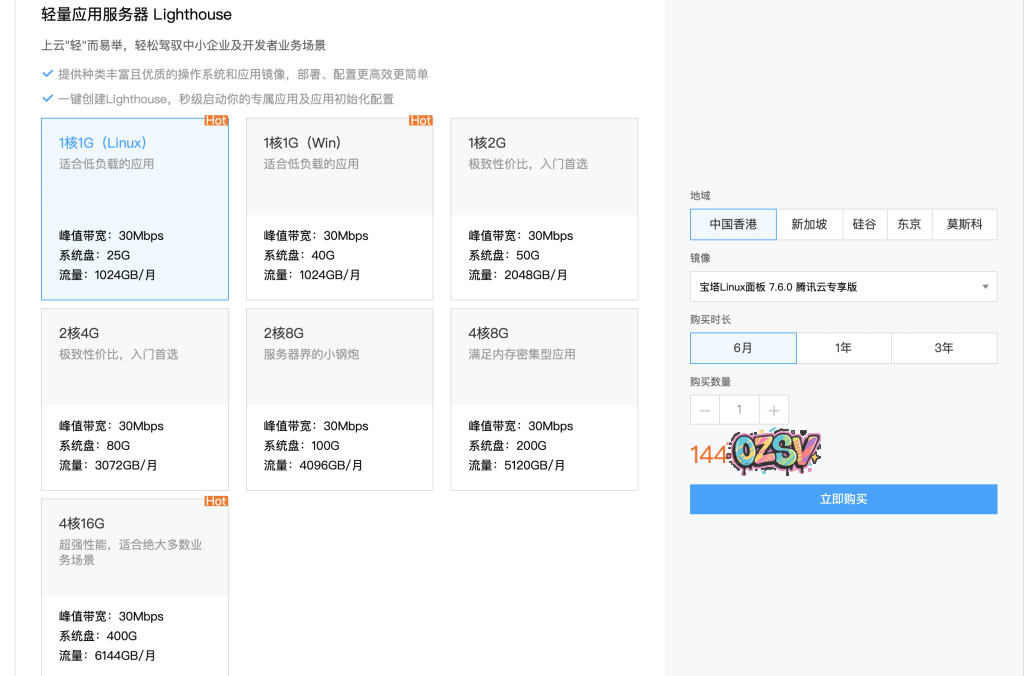Click the Hot badge on 4核16G card

coord(218,501)
